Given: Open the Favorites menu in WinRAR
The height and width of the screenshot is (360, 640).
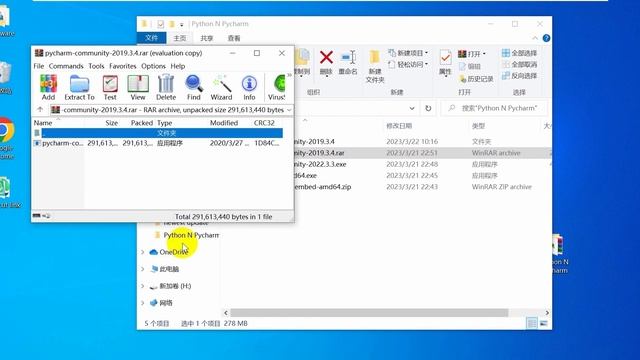Looking at the screenshot, I should click(122, 66).
